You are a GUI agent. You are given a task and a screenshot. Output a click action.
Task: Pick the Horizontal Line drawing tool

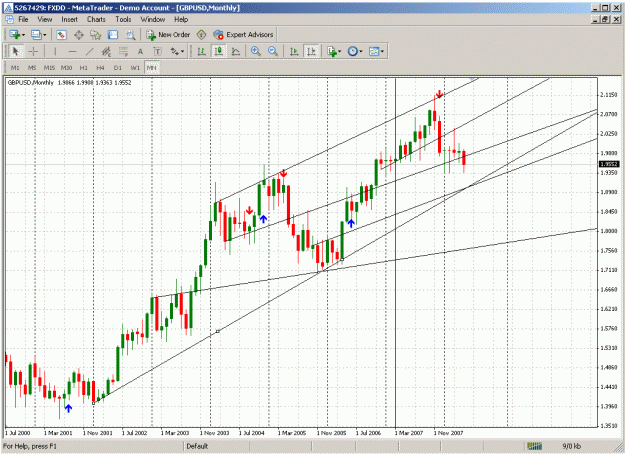pyautogui.click(x=72, y=51)
